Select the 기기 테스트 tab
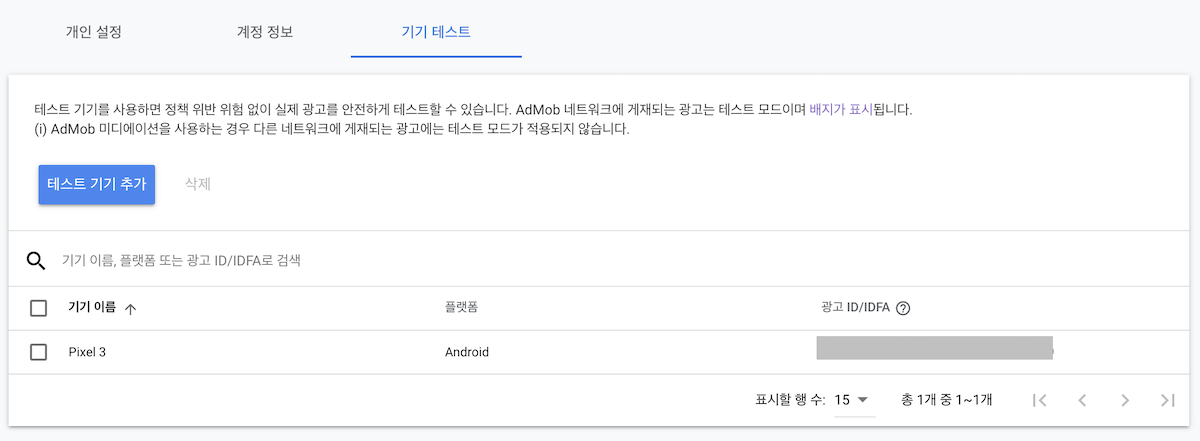 436,31
